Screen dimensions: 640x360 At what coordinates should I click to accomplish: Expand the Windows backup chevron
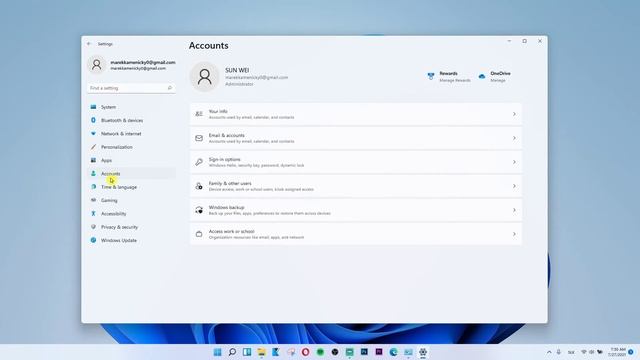coord(514,210)
